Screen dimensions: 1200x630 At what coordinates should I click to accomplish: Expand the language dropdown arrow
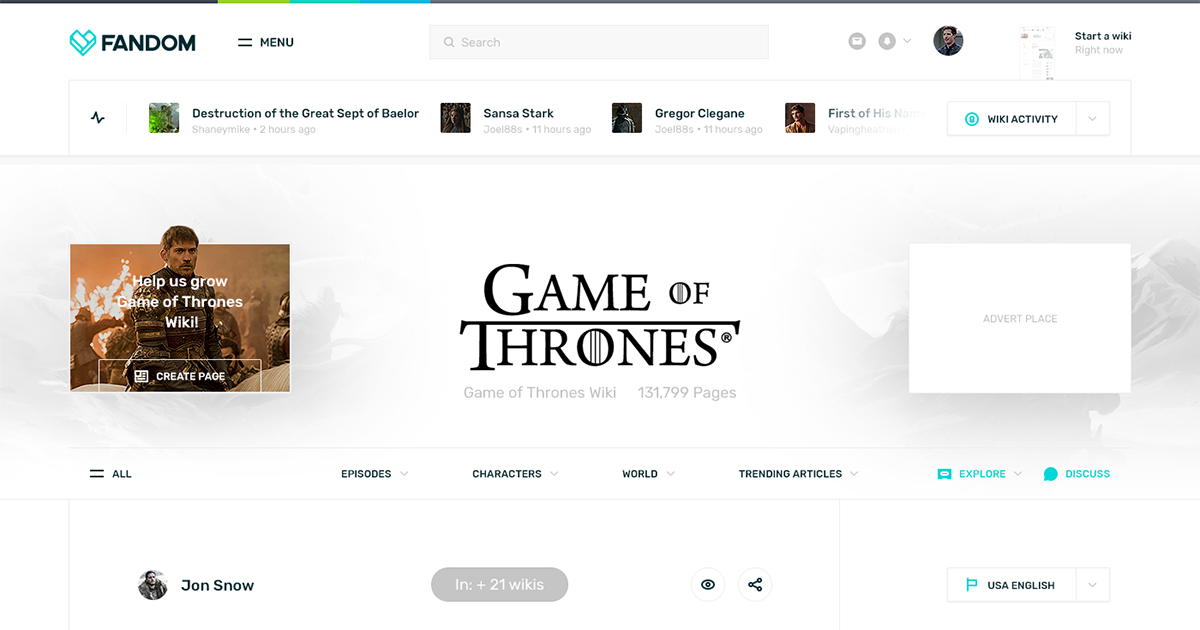pyautogui.click(x=1093, y=585)
